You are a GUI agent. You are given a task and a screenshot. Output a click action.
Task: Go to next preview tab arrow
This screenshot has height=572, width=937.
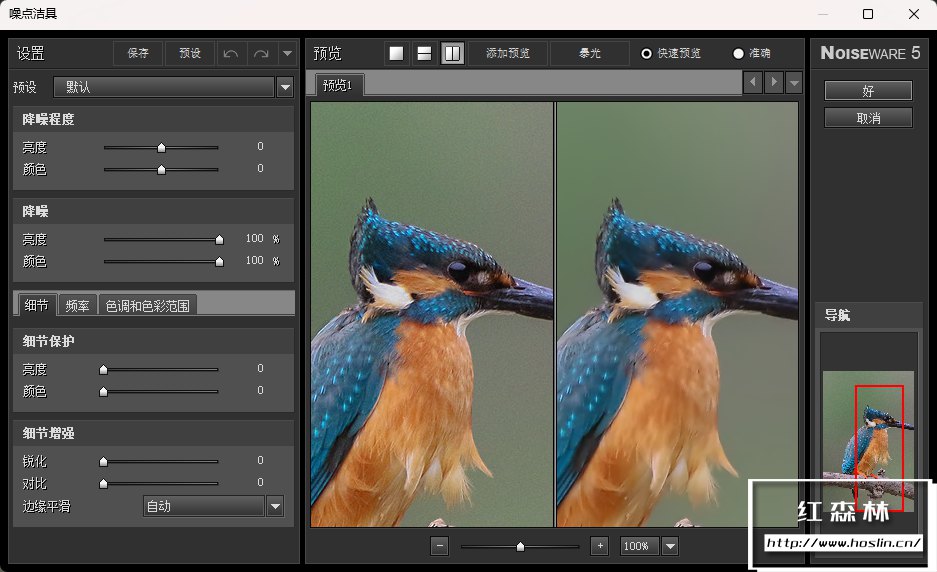tap(774, 82)
